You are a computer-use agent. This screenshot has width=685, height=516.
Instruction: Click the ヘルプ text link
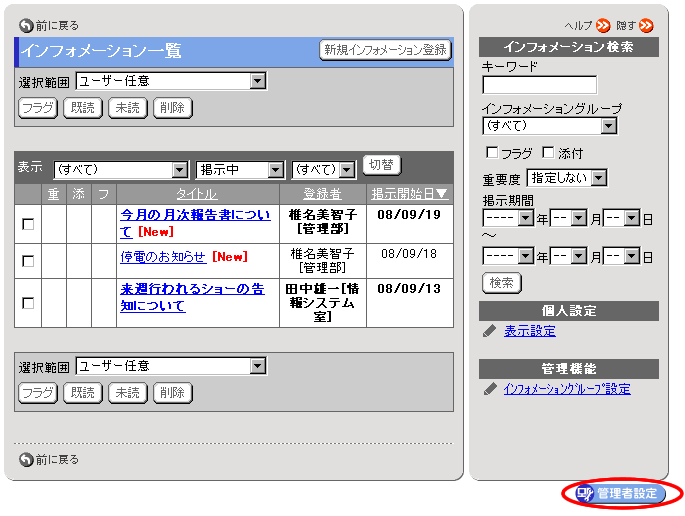coord(578,26)
